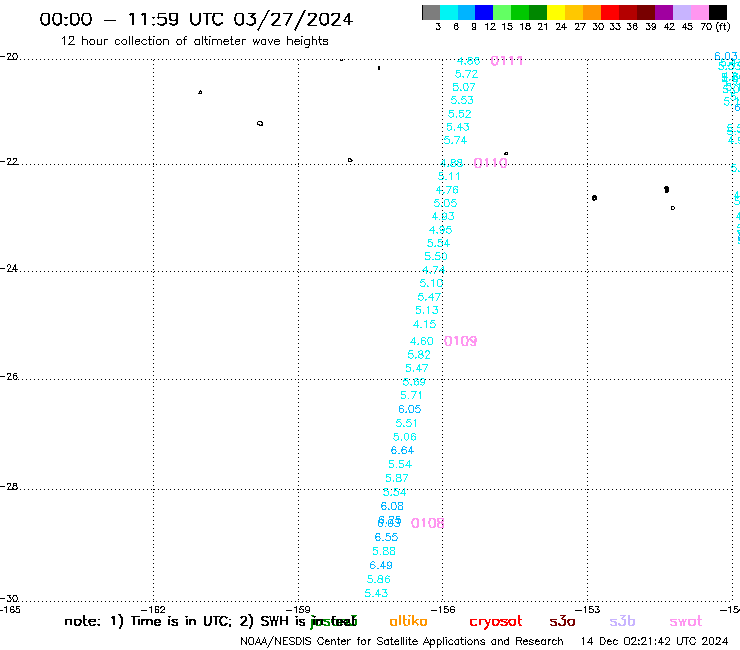Select the 5.52 wave height value
The height and width of the screenshot is (650, 740).
[x=460, y=114]
